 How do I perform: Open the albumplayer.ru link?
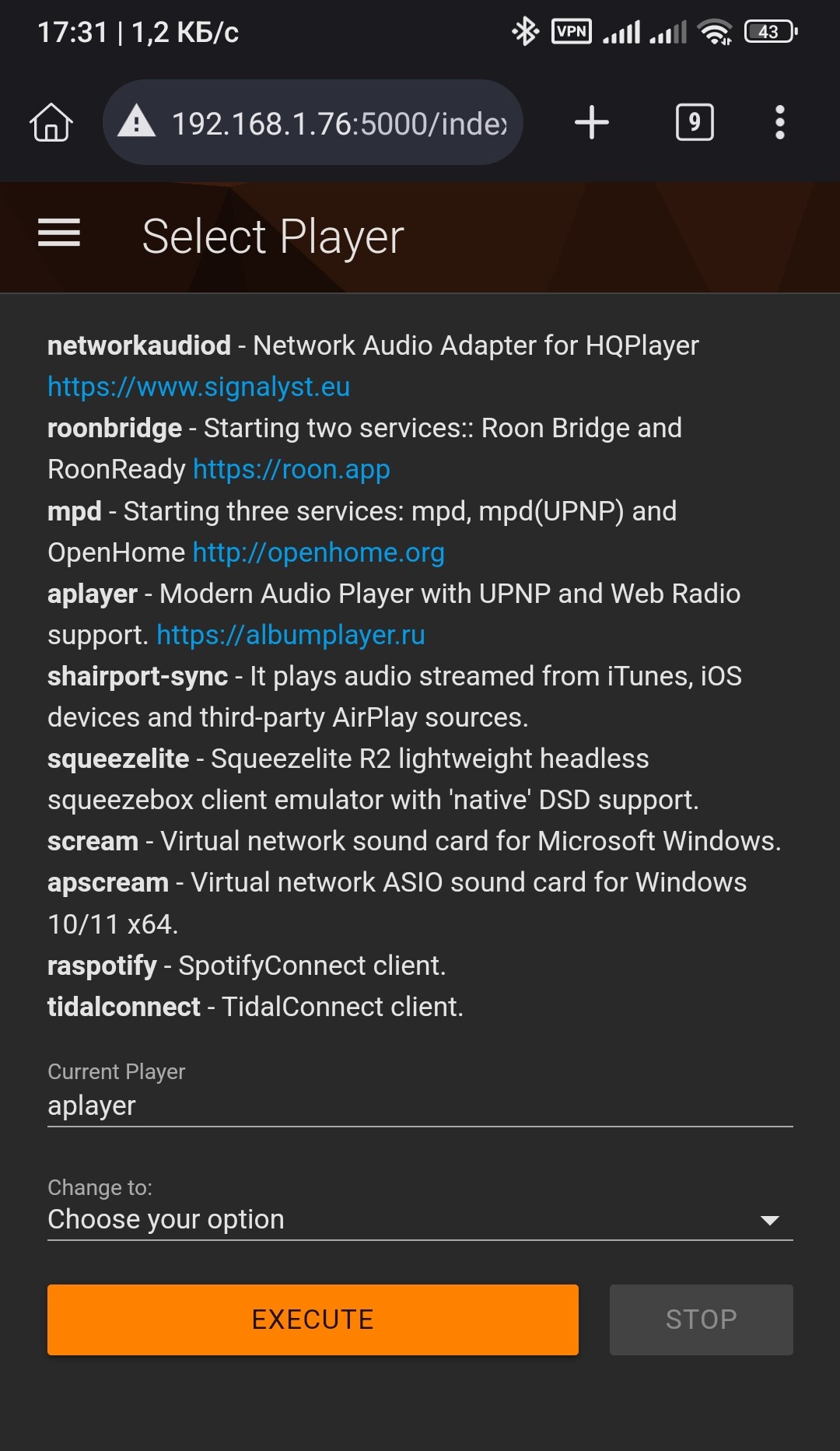pyautogui.click(x=291, y=635)
